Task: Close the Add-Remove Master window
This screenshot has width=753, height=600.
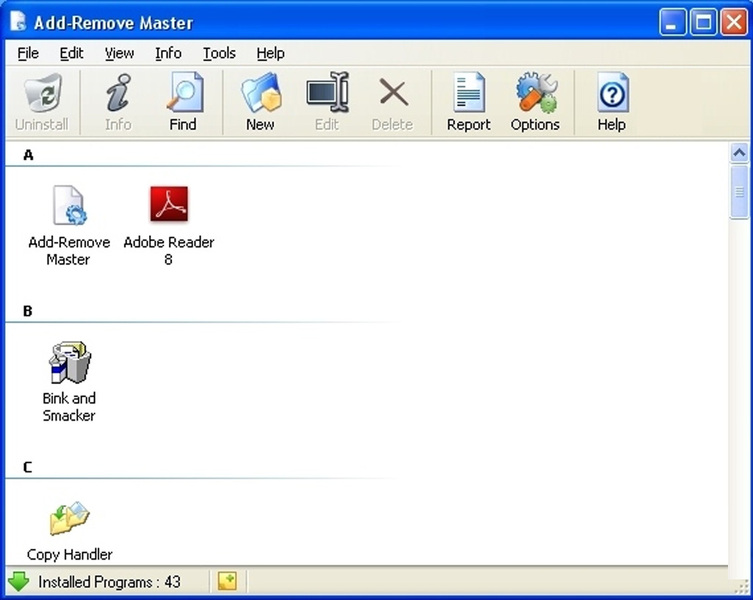Action: (734, 22)
